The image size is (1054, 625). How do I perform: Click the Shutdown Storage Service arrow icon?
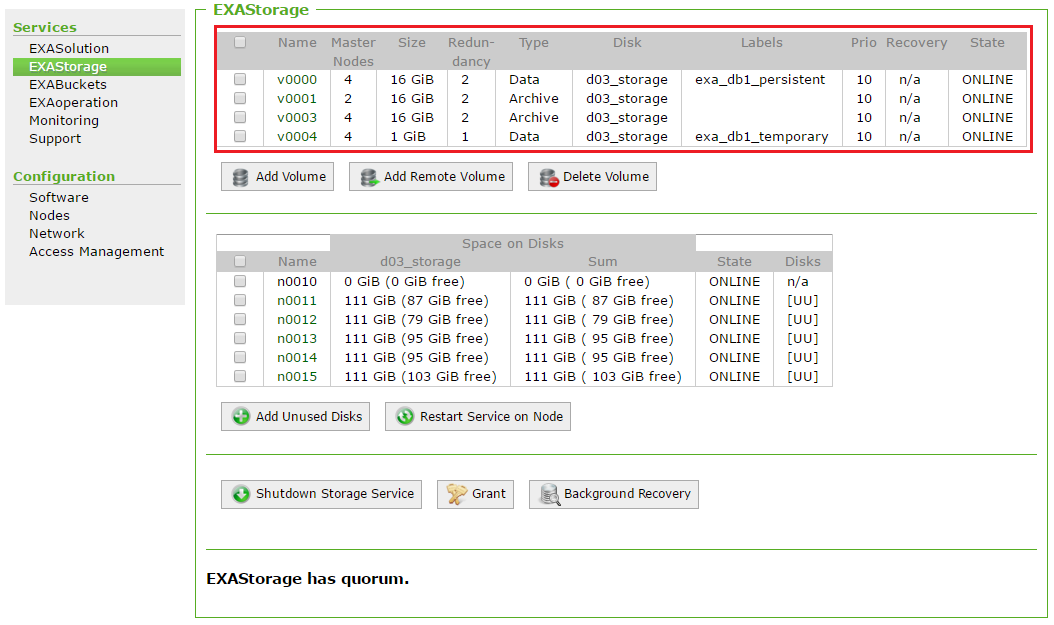241,494
